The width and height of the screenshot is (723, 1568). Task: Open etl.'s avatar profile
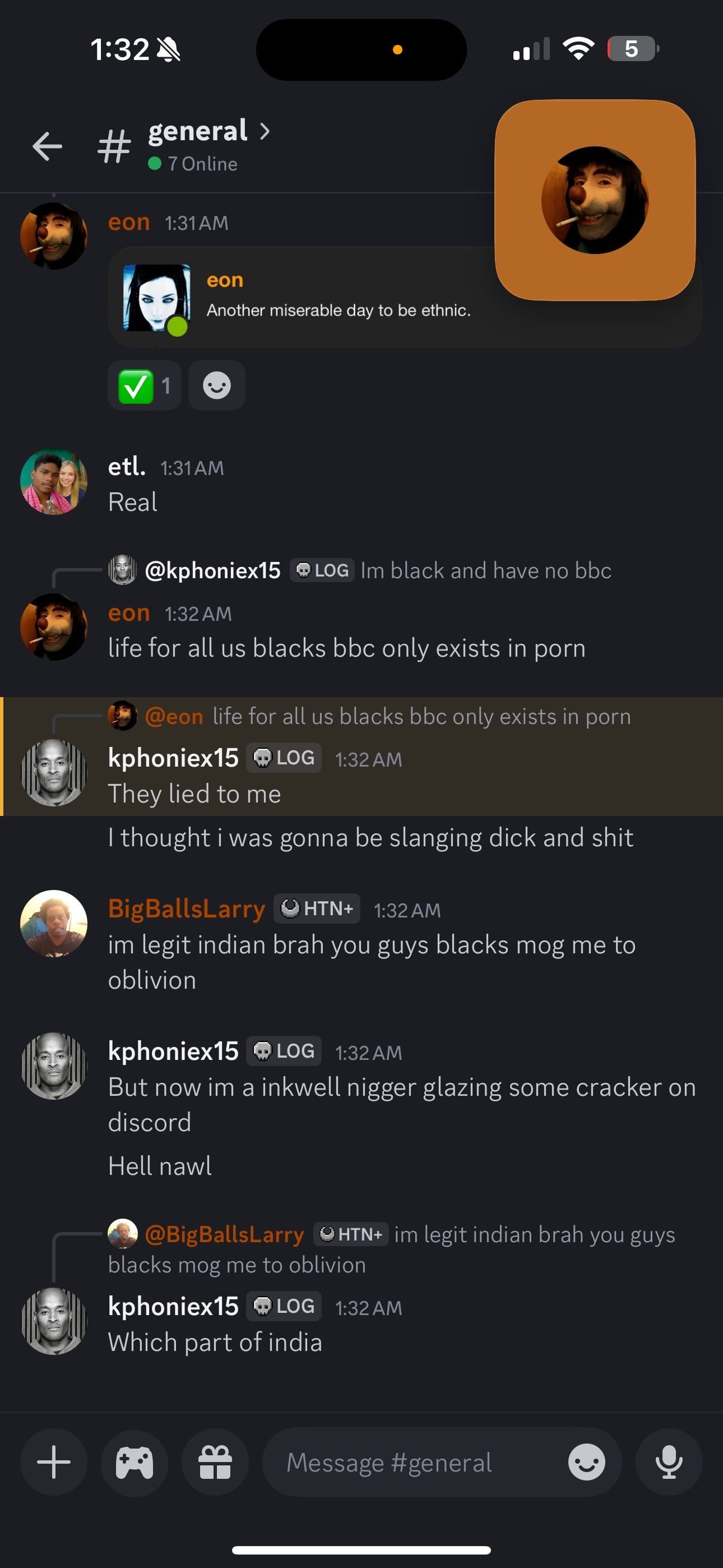[x=54, y=482]
